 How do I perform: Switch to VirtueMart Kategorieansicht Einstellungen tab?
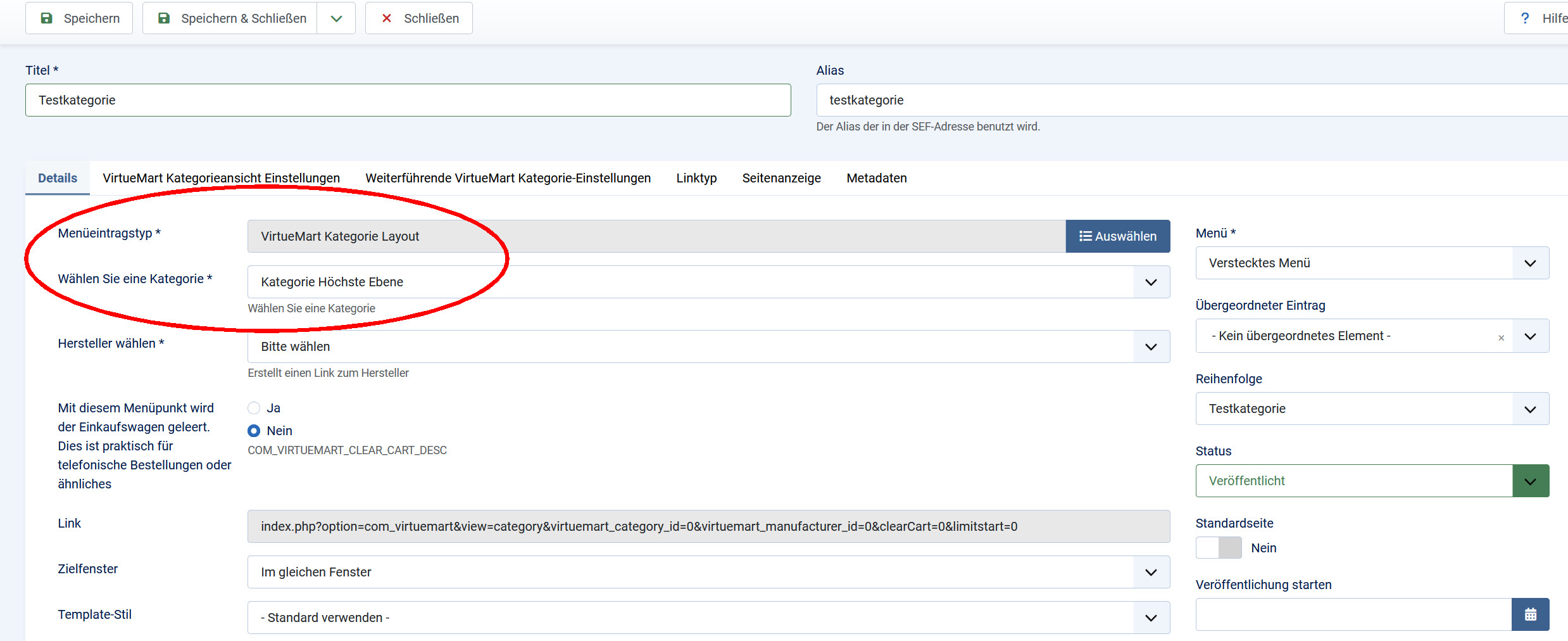[x=221, y=178]
